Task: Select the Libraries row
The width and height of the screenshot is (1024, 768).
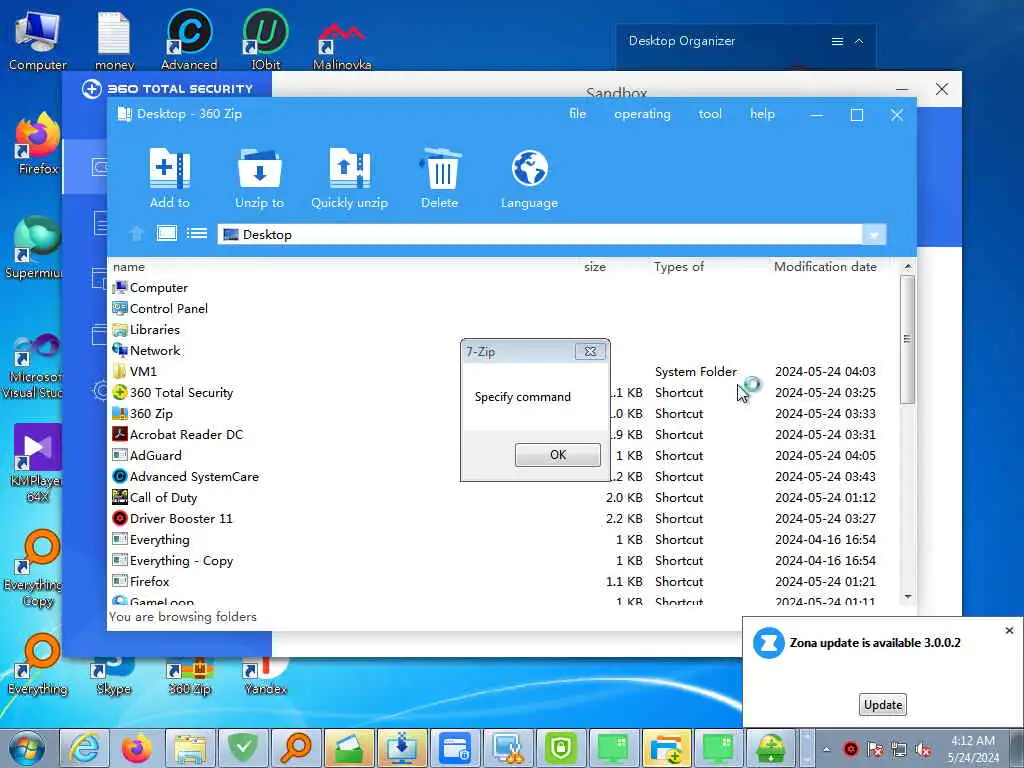Action: (x=503, y=330)
